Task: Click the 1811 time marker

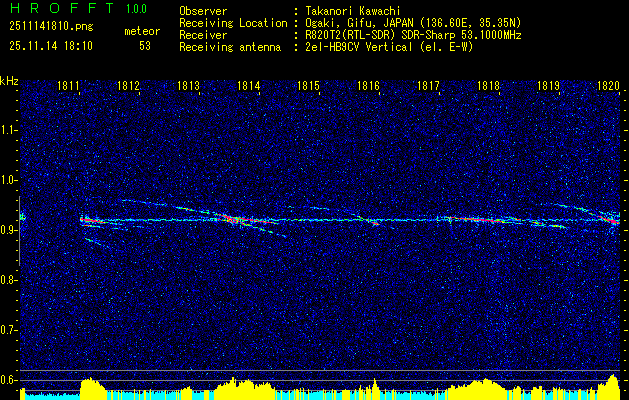Action: pos(69,86)
